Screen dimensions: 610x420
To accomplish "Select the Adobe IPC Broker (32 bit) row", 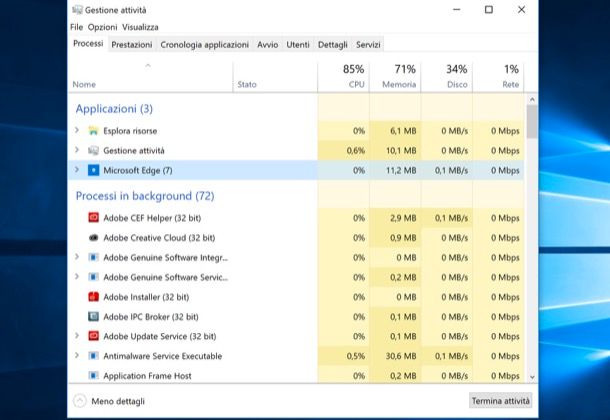I will click(296, 317).
